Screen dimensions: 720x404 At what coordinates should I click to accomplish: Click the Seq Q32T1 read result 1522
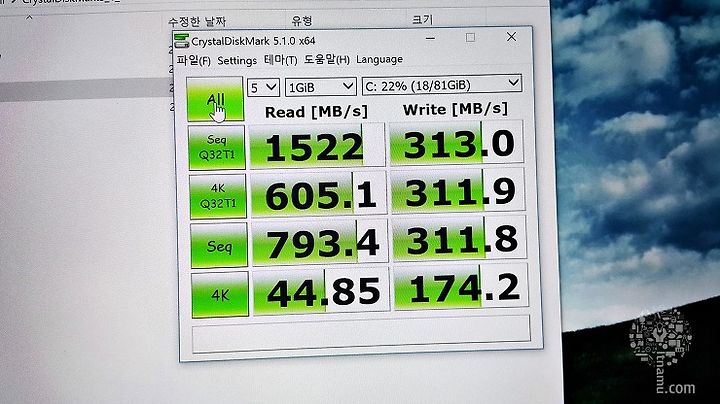tap(317, 146)
